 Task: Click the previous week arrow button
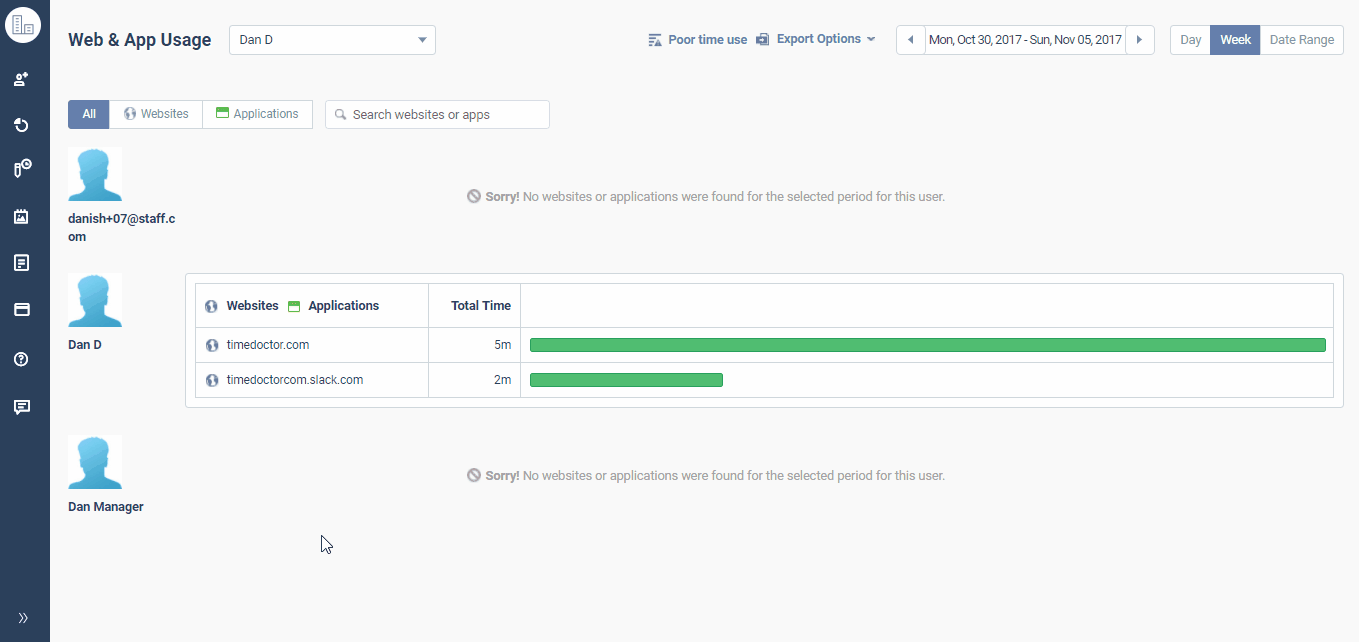pyautogui.click(x=910, y=39)
